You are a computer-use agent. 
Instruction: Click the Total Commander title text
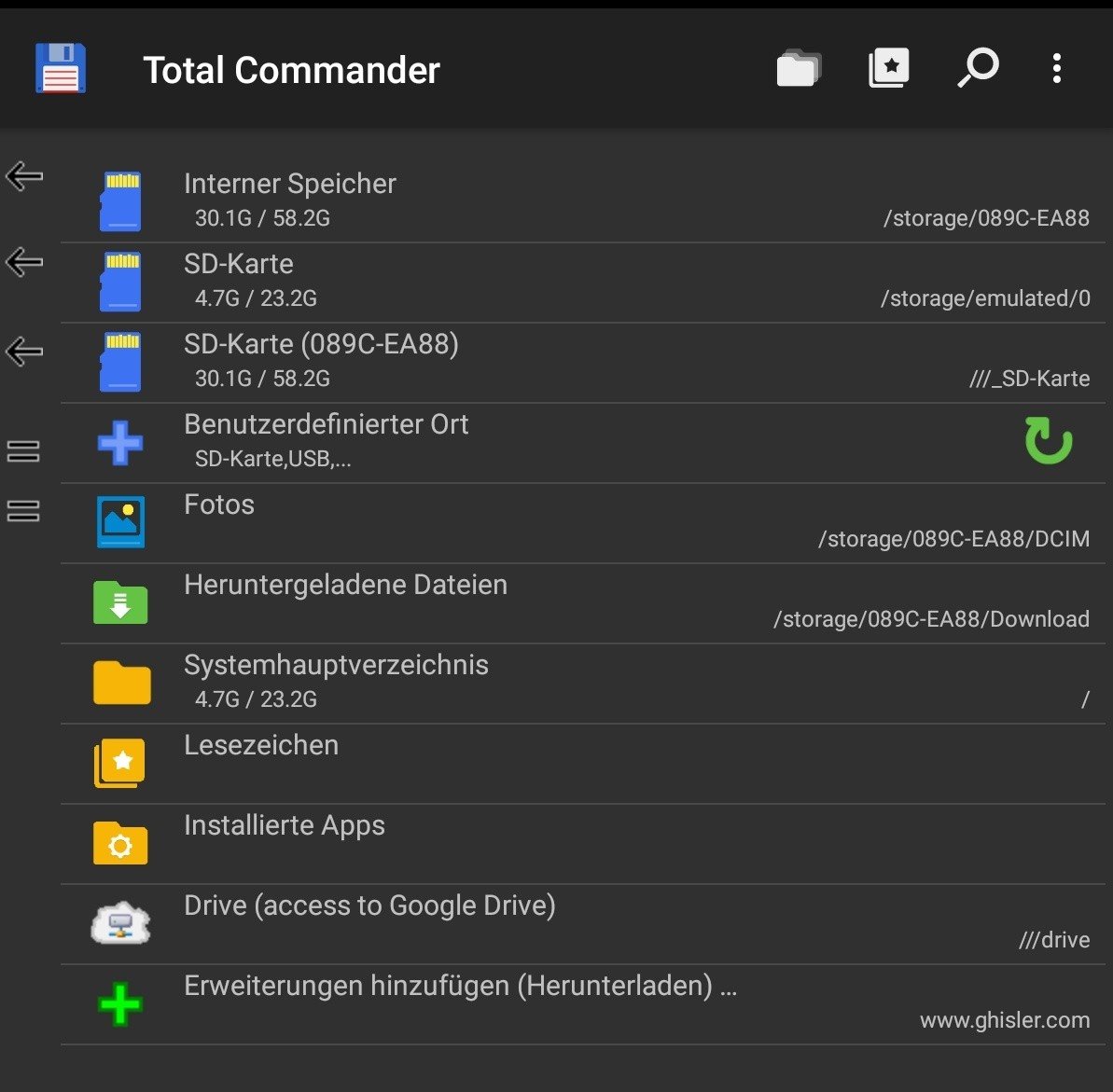coord(292,70)
